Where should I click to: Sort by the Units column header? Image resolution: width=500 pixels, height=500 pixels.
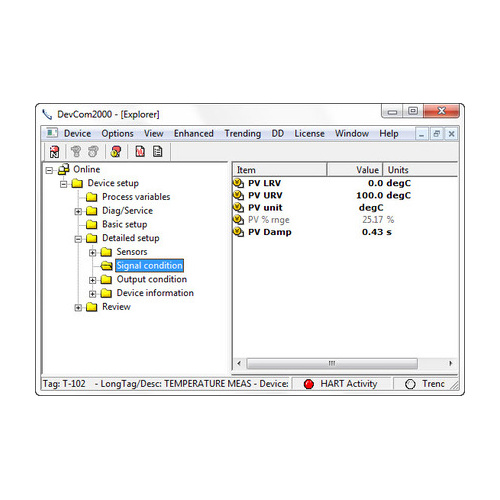click(420, 170)
